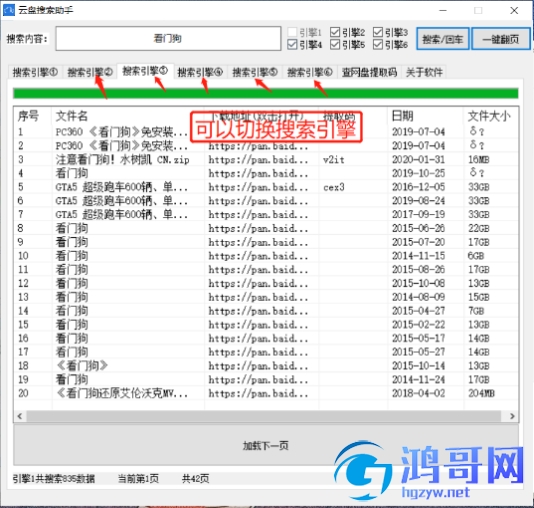Click the 文件大小 column header

[x=490, y=116]
